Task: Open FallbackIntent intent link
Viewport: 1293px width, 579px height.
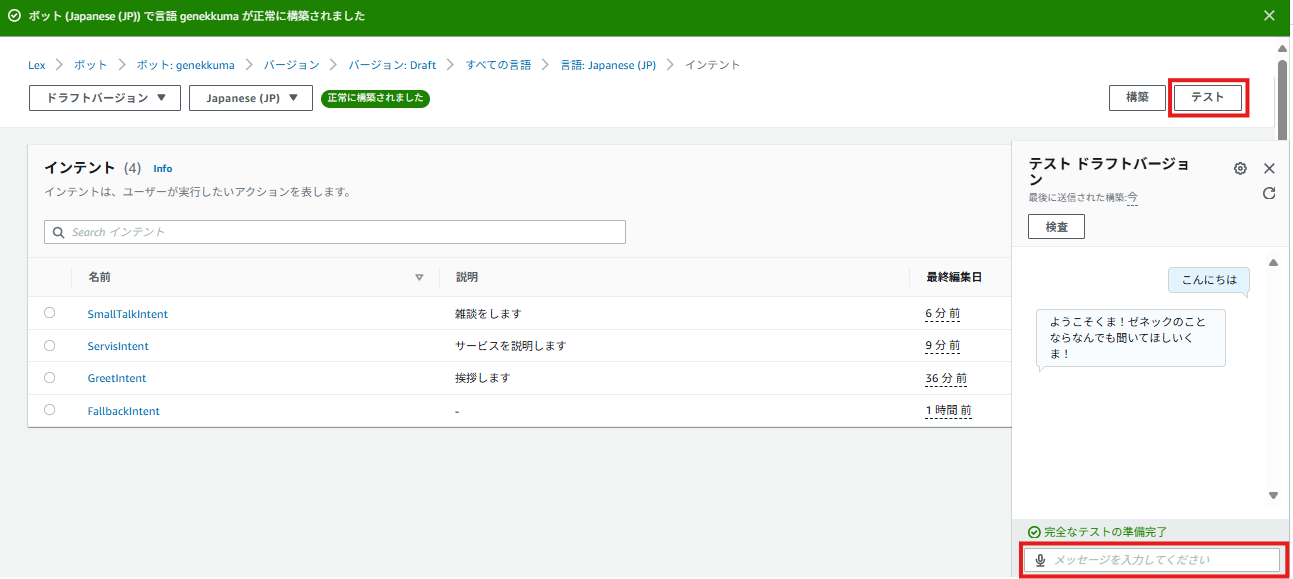Action: coord(124,411)
